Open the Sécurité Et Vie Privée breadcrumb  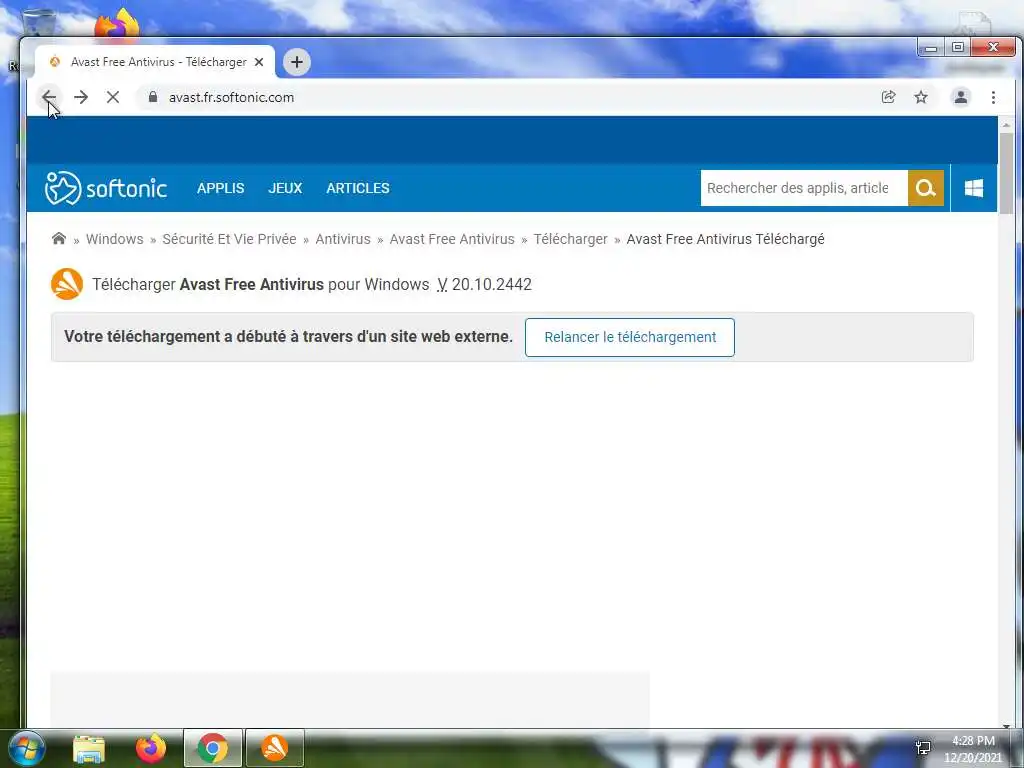(229, 239)
